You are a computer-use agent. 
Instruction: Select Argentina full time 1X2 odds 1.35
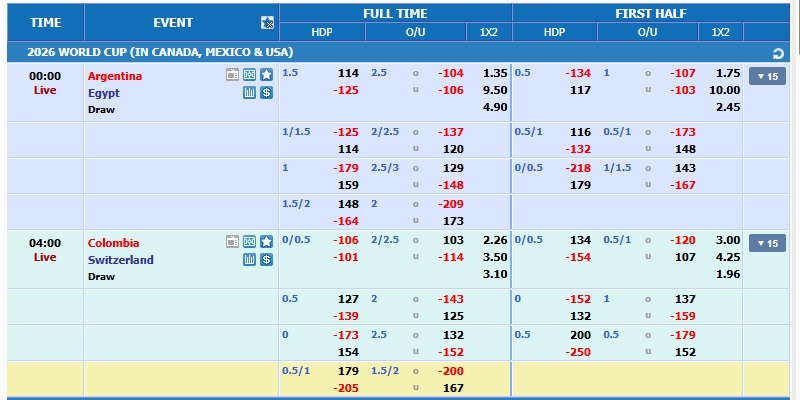(495, 73)
